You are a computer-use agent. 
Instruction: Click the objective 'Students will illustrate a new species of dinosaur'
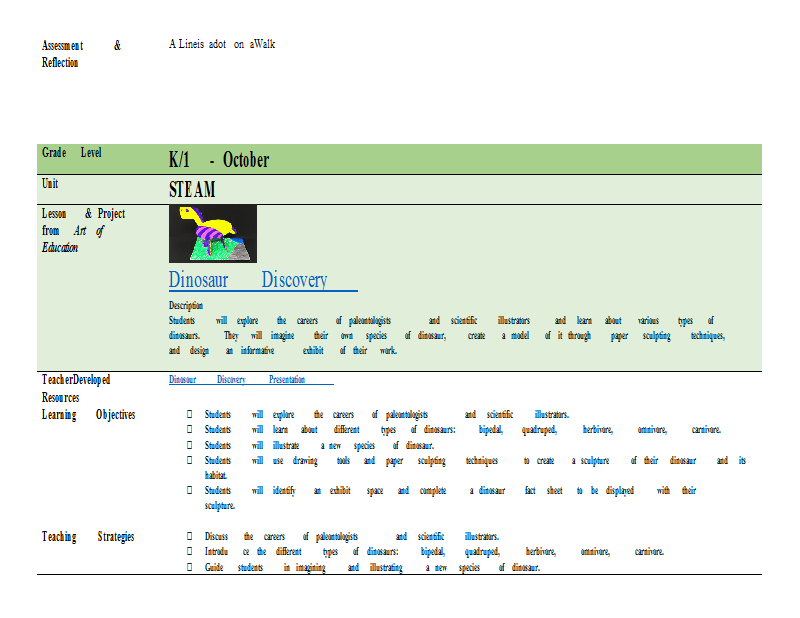(319, 446)
